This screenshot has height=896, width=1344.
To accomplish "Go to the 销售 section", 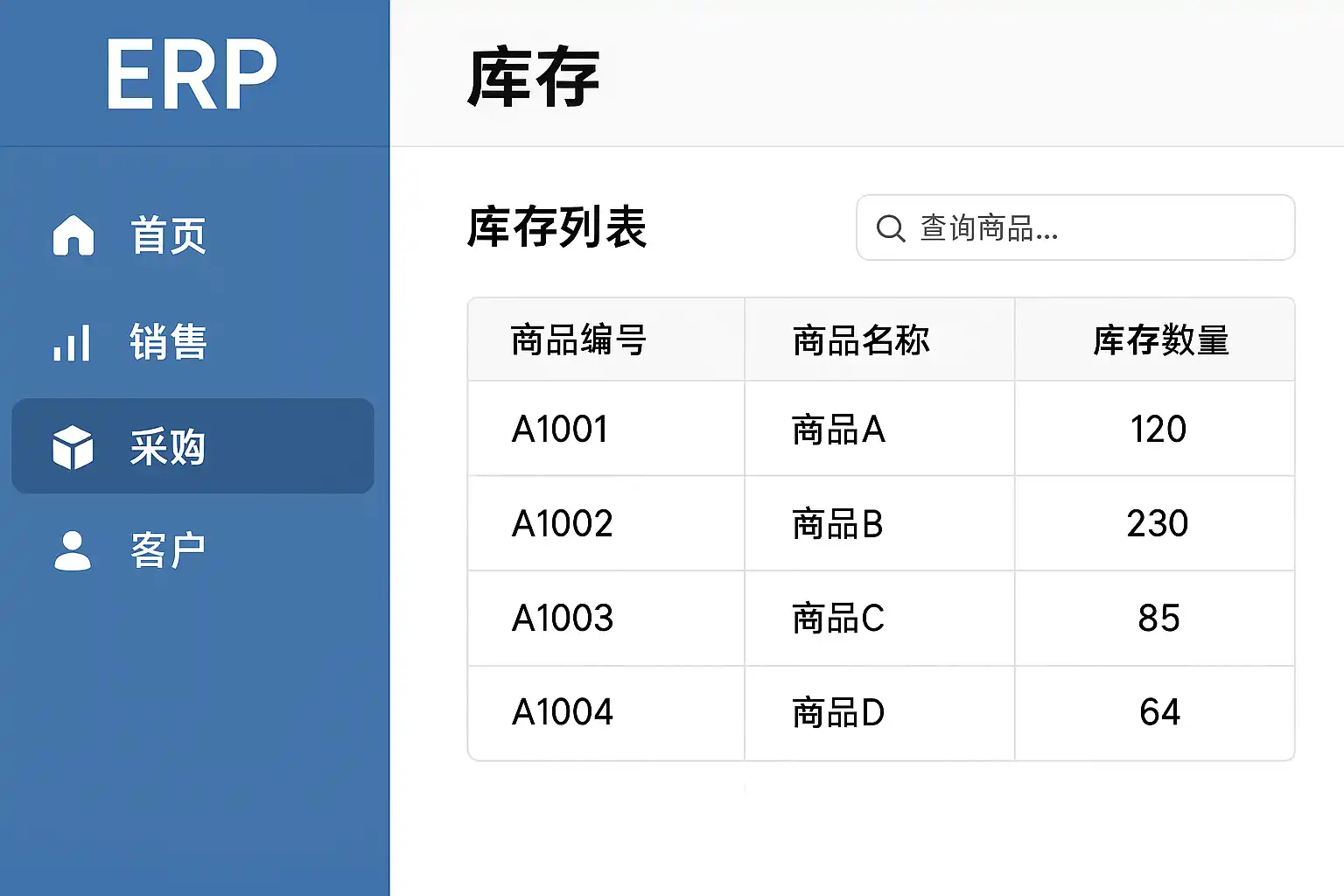I will click(x=168, y=342).
